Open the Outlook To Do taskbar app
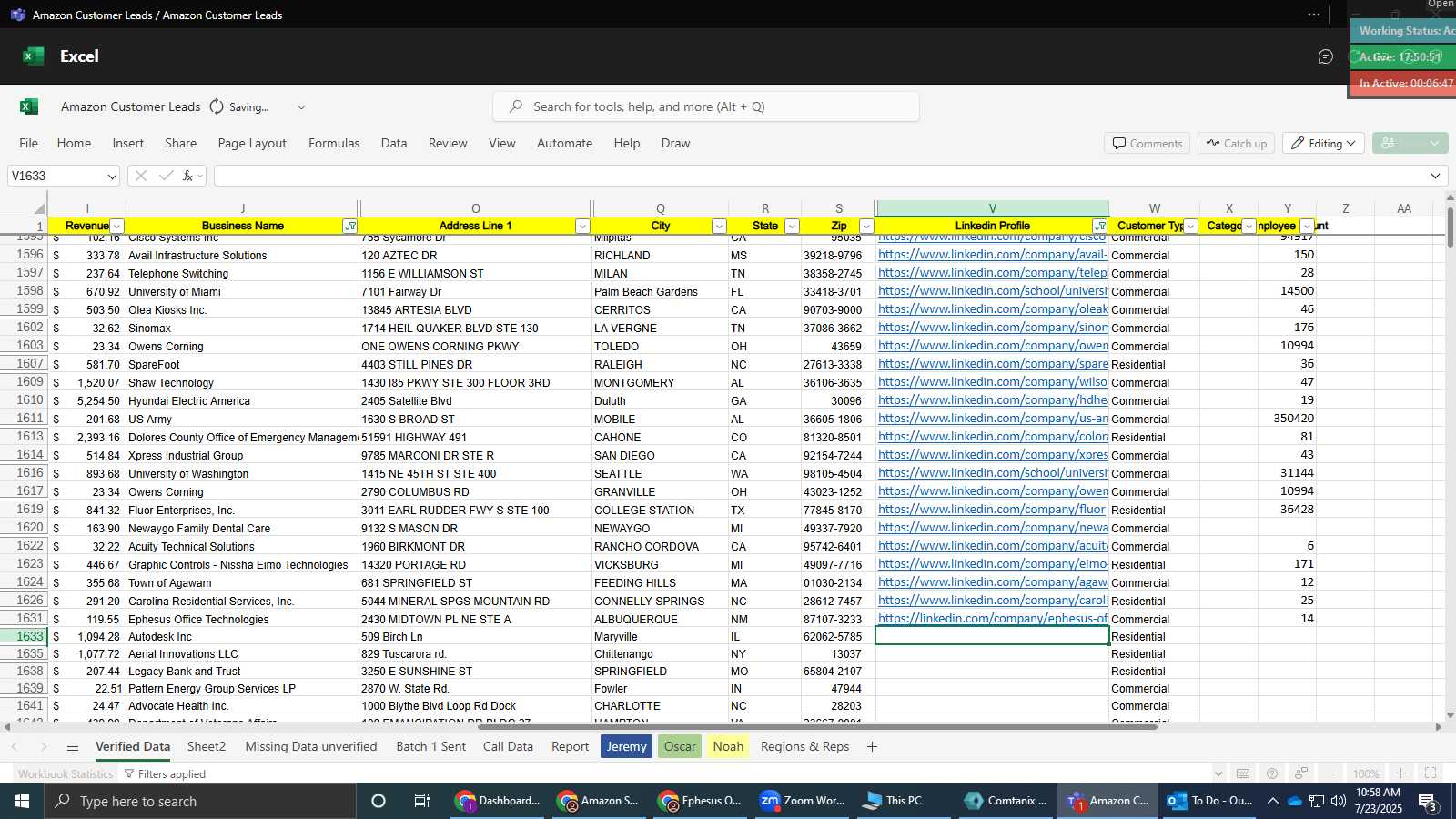The width and height of the screenshot is (1456, 819). [1209, 801]
